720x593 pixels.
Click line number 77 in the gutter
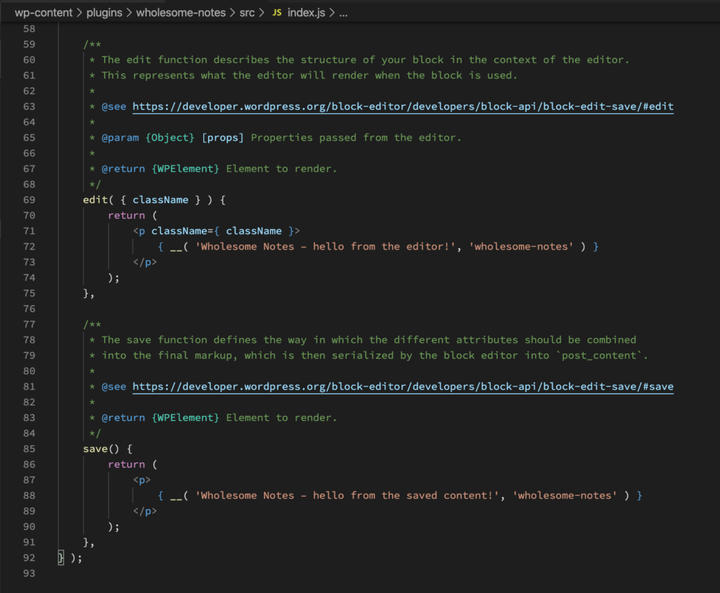click(x=29, y=324)
